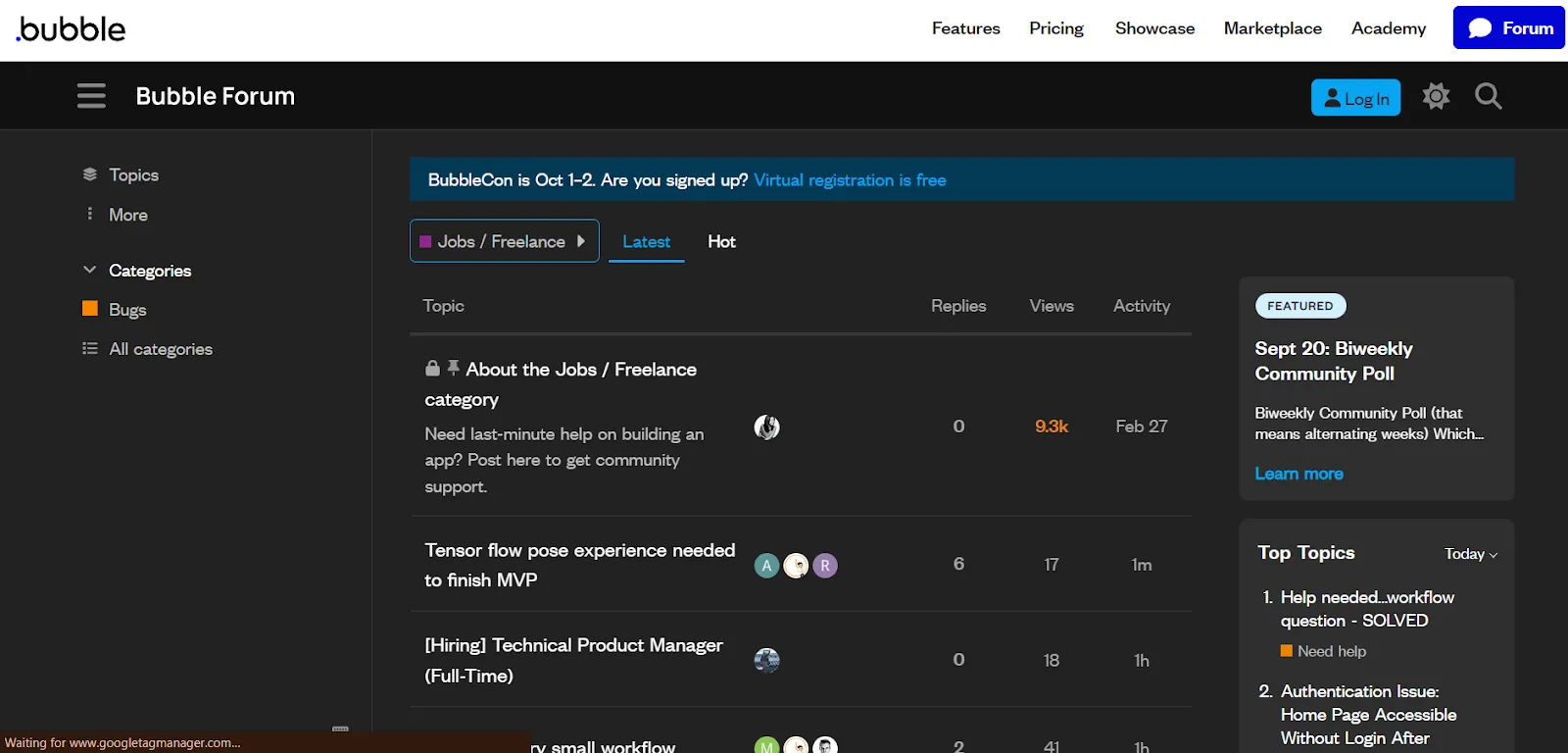Open Features in top navigation
1568x753 pixels.
pyautogui.click(x=965, y=28)
